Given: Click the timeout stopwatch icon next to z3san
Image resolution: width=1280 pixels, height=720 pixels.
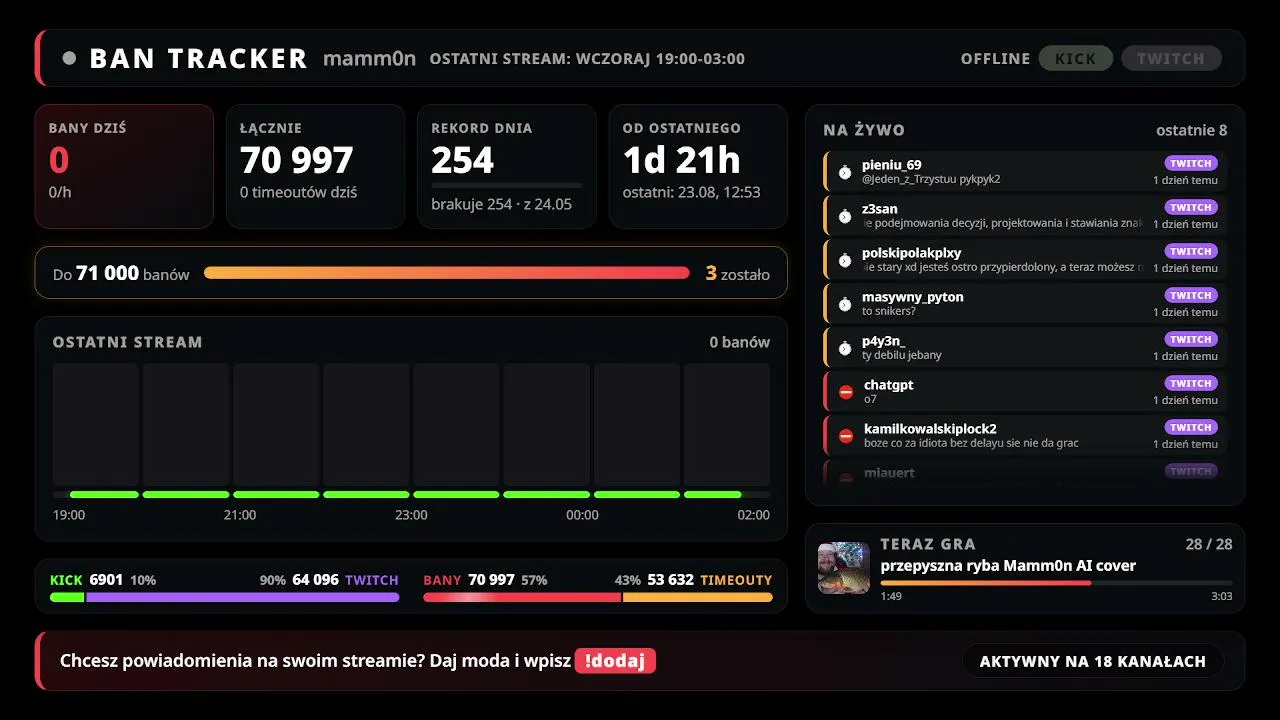Looking at the screenshot, I should tap(845, 216).
